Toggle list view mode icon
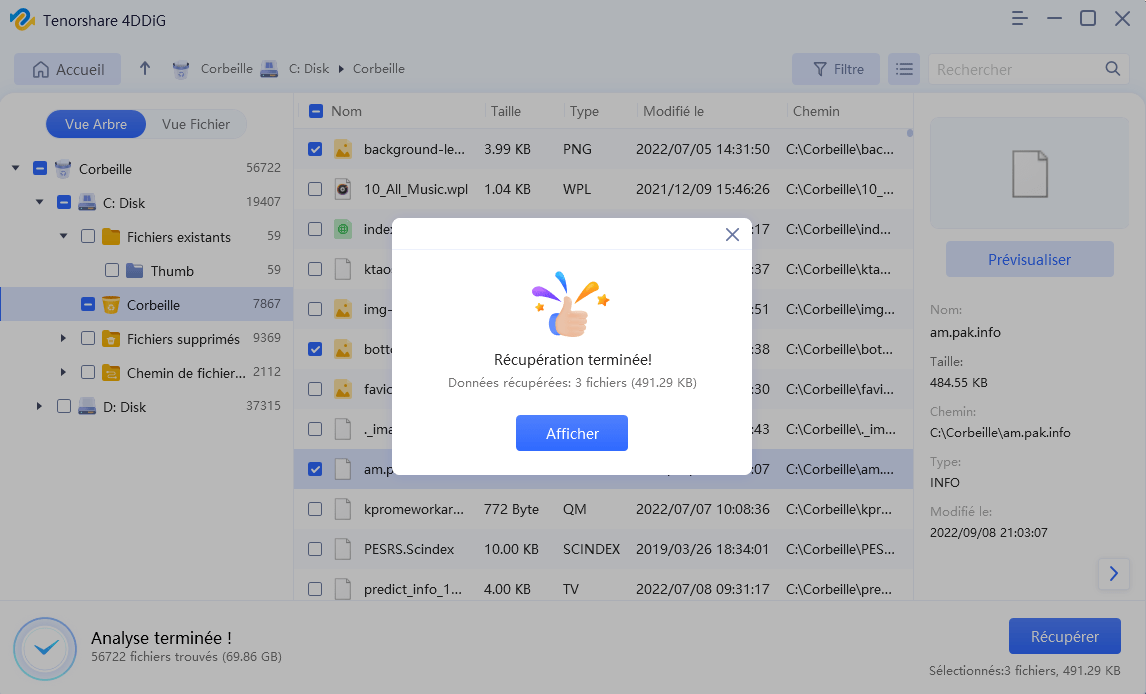Viewport: 1146px width, 694px height. tap(904, 69)
